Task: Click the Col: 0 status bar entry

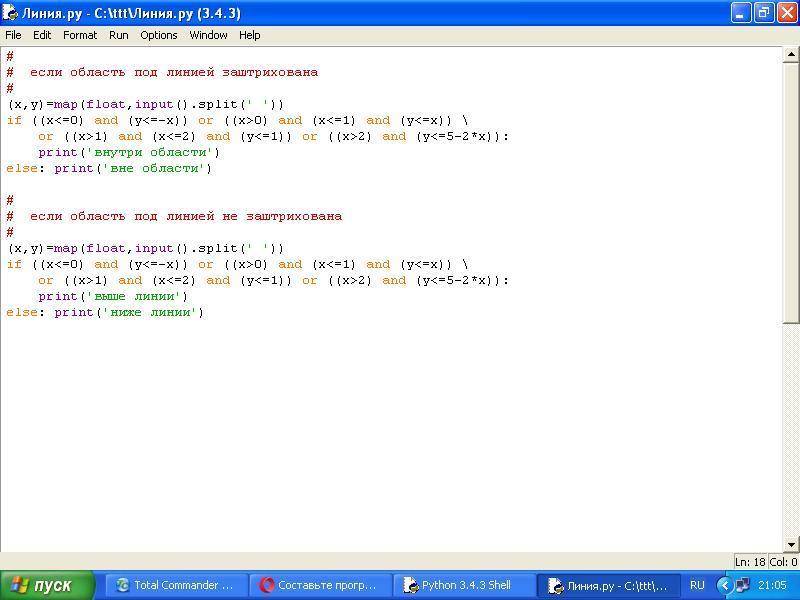Action: click(x=783, y=562)
